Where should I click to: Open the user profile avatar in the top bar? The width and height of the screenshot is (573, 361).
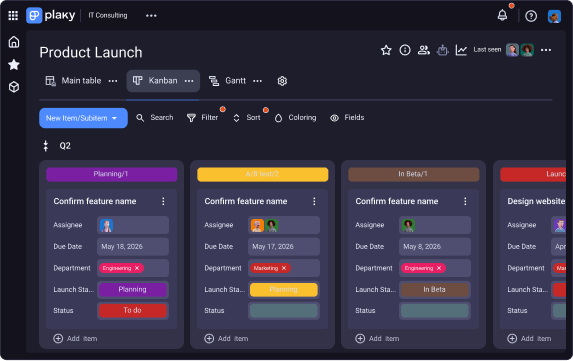click(554, 16)
